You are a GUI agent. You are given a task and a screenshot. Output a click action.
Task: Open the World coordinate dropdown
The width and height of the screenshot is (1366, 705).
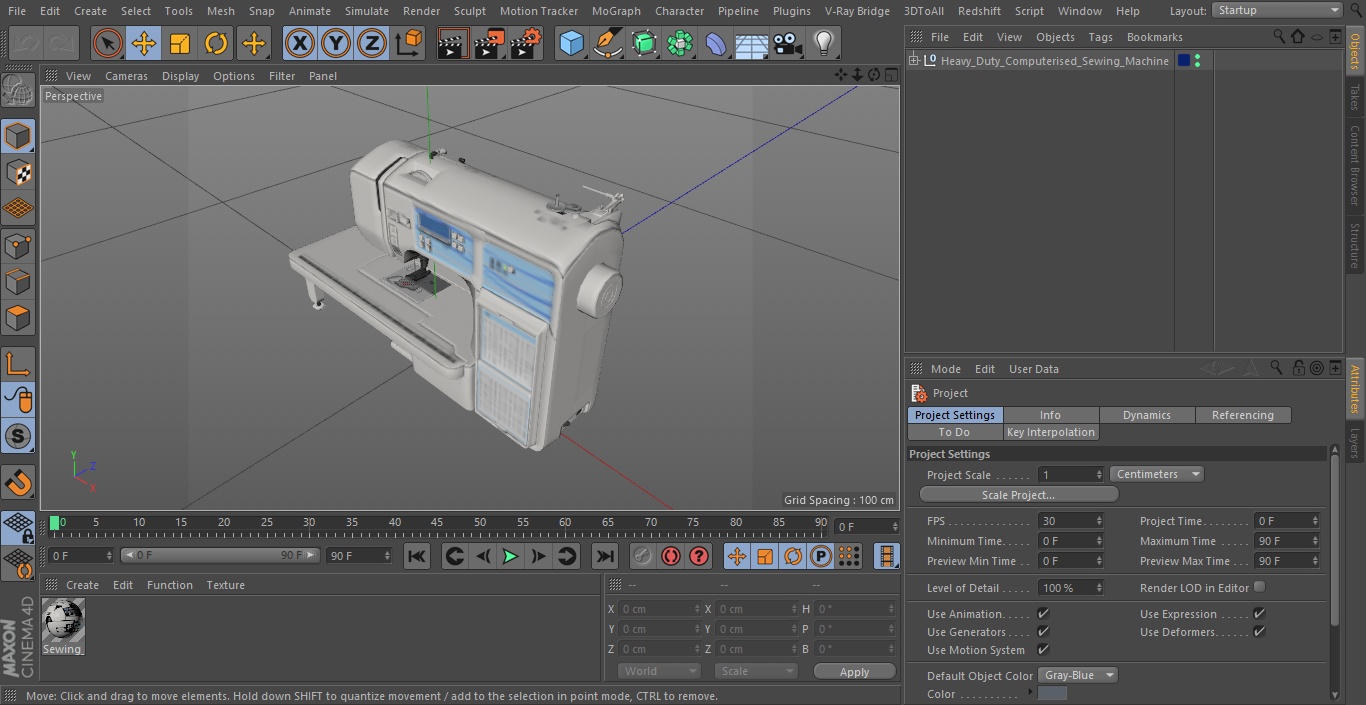click(658, 671)
